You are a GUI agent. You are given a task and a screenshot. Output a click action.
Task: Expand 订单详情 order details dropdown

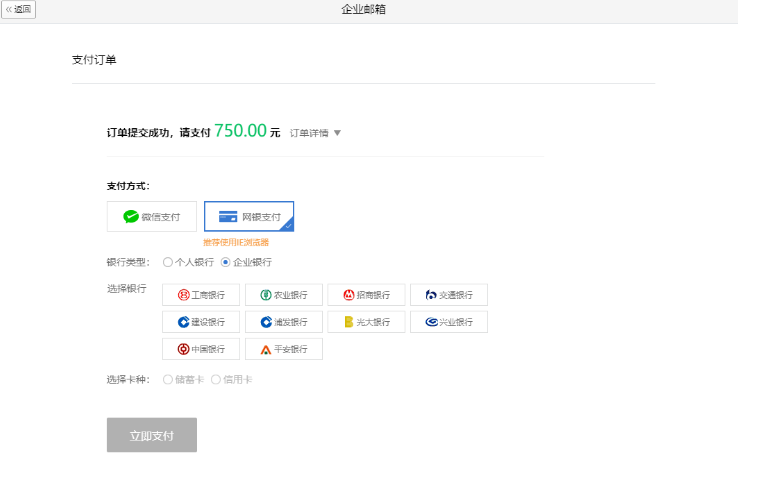click(315, 133)
